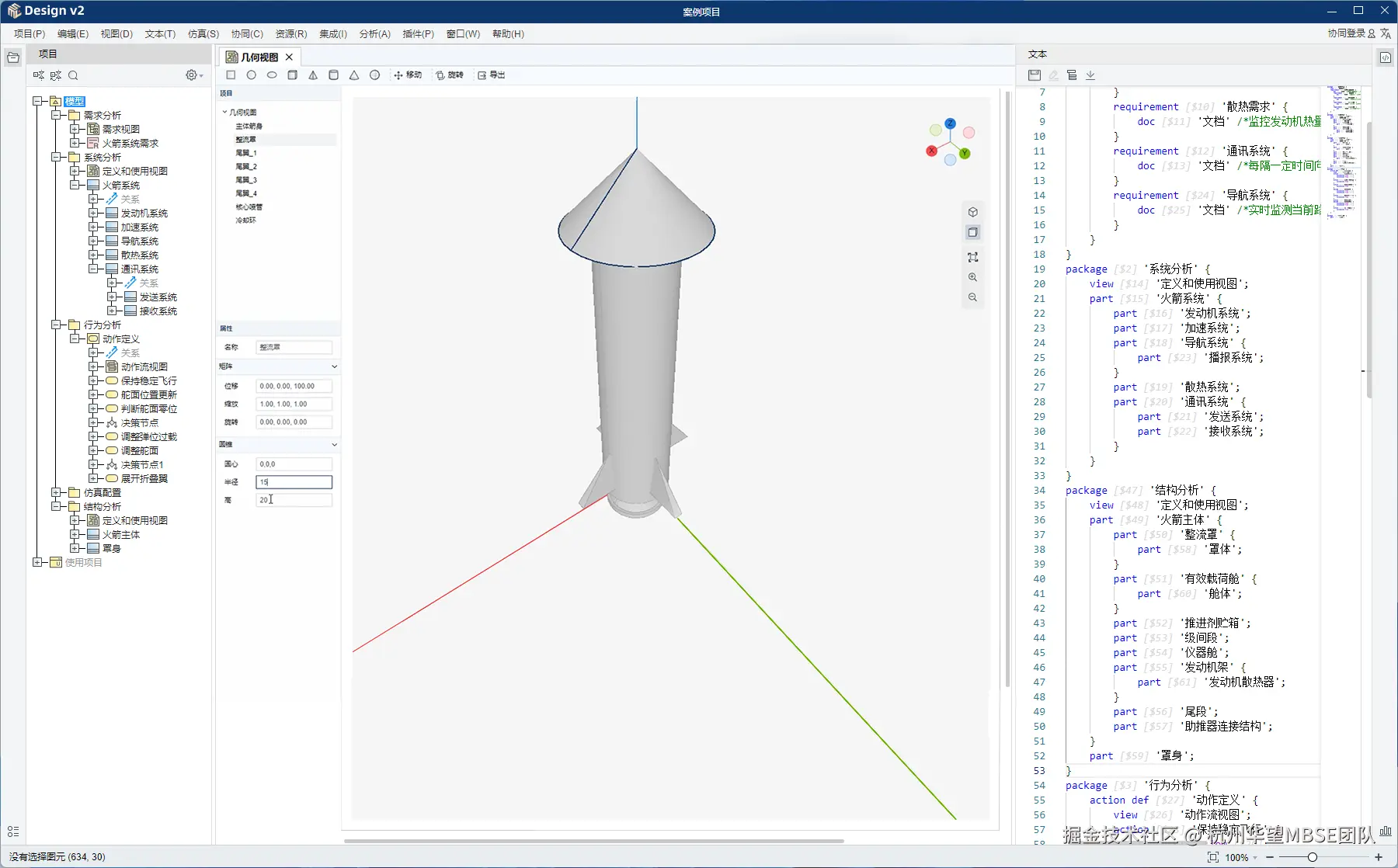Click collapse-all tree icon in project panel
Viewport: 1398px width, 868px height.
[x=56, y=75]
